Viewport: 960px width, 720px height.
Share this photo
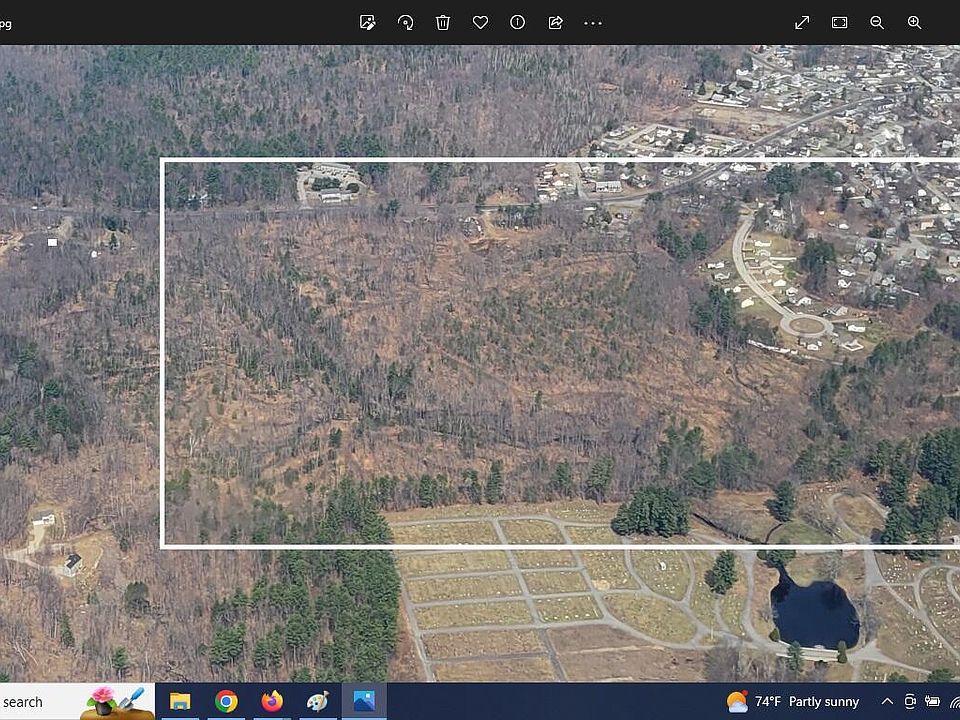pos(555,22)
